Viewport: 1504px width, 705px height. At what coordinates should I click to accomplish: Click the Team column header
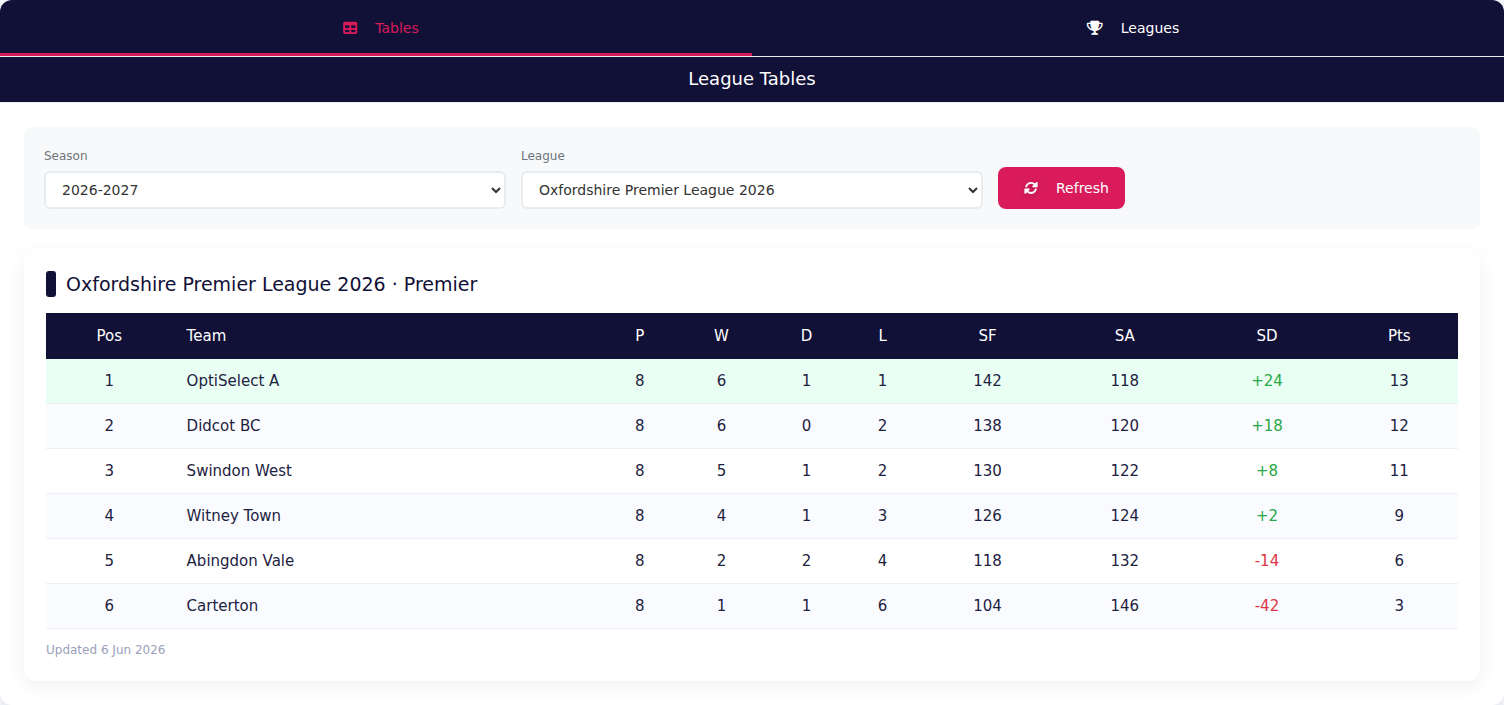coord(206,336)
